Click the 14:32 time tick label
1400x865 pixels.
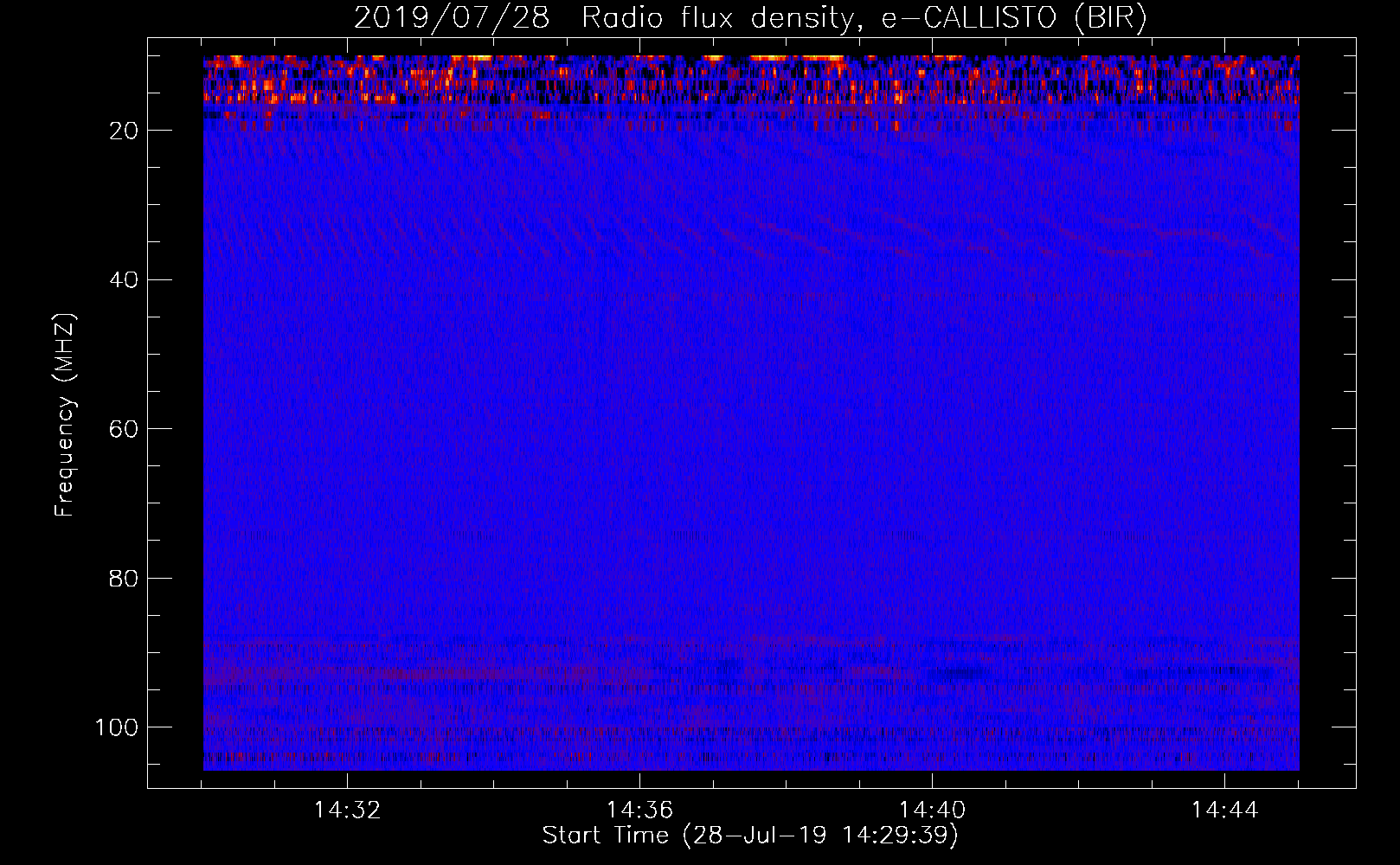click(347, 811)
